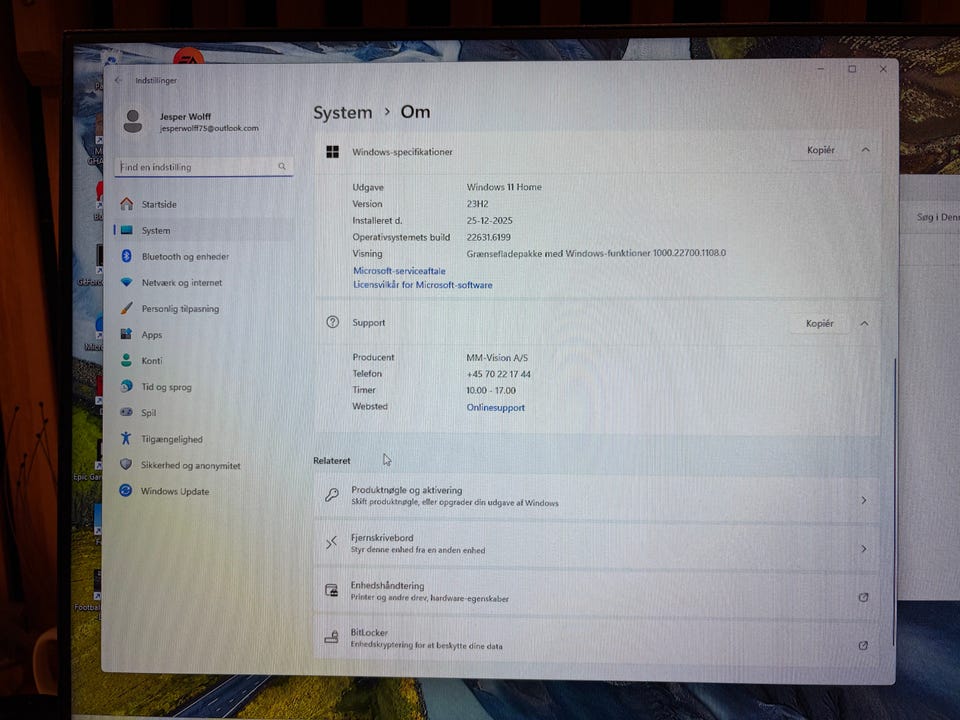Open the Microsoft-serviceaftale link
The width and height of the screenshot is (960, 720).
399,271
